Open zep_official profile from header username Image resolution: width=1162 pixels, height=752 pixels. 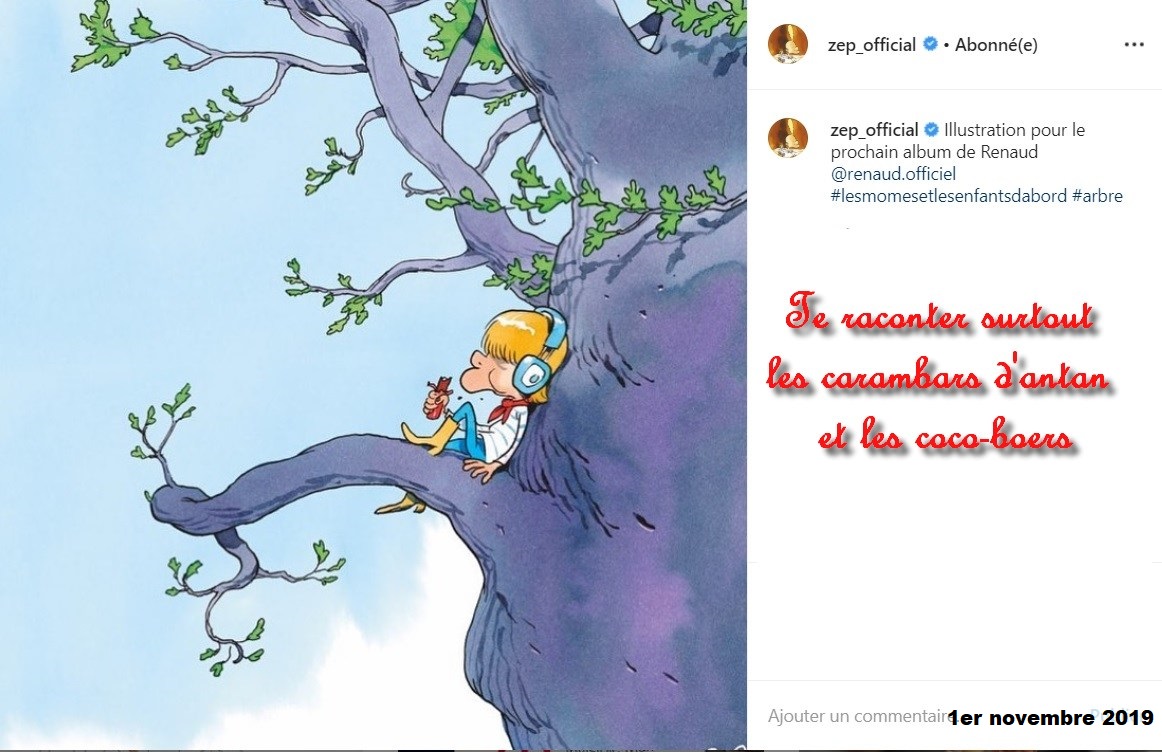click(x=872, y=44)
